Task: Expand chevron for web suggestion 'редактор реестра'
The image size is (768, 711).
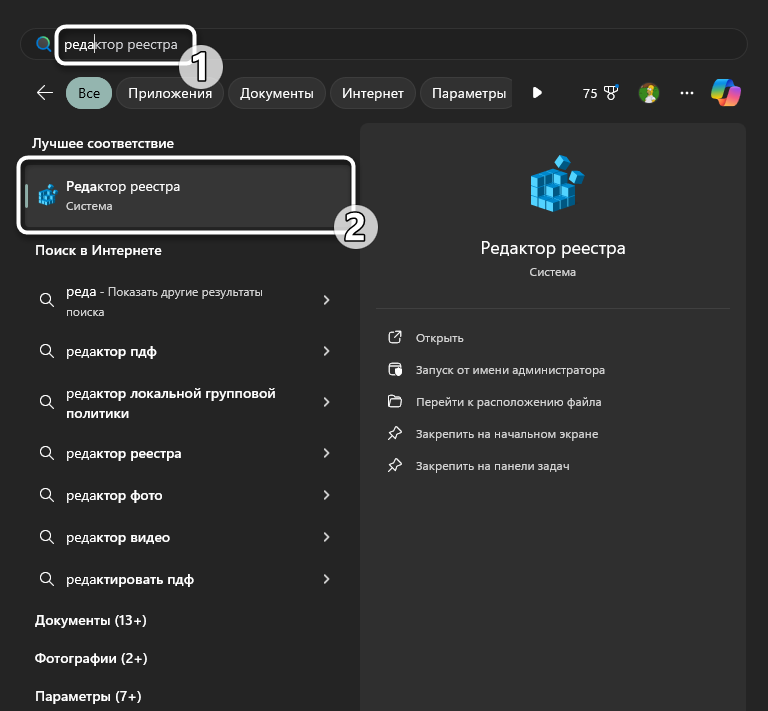Action: coord(326,453)
